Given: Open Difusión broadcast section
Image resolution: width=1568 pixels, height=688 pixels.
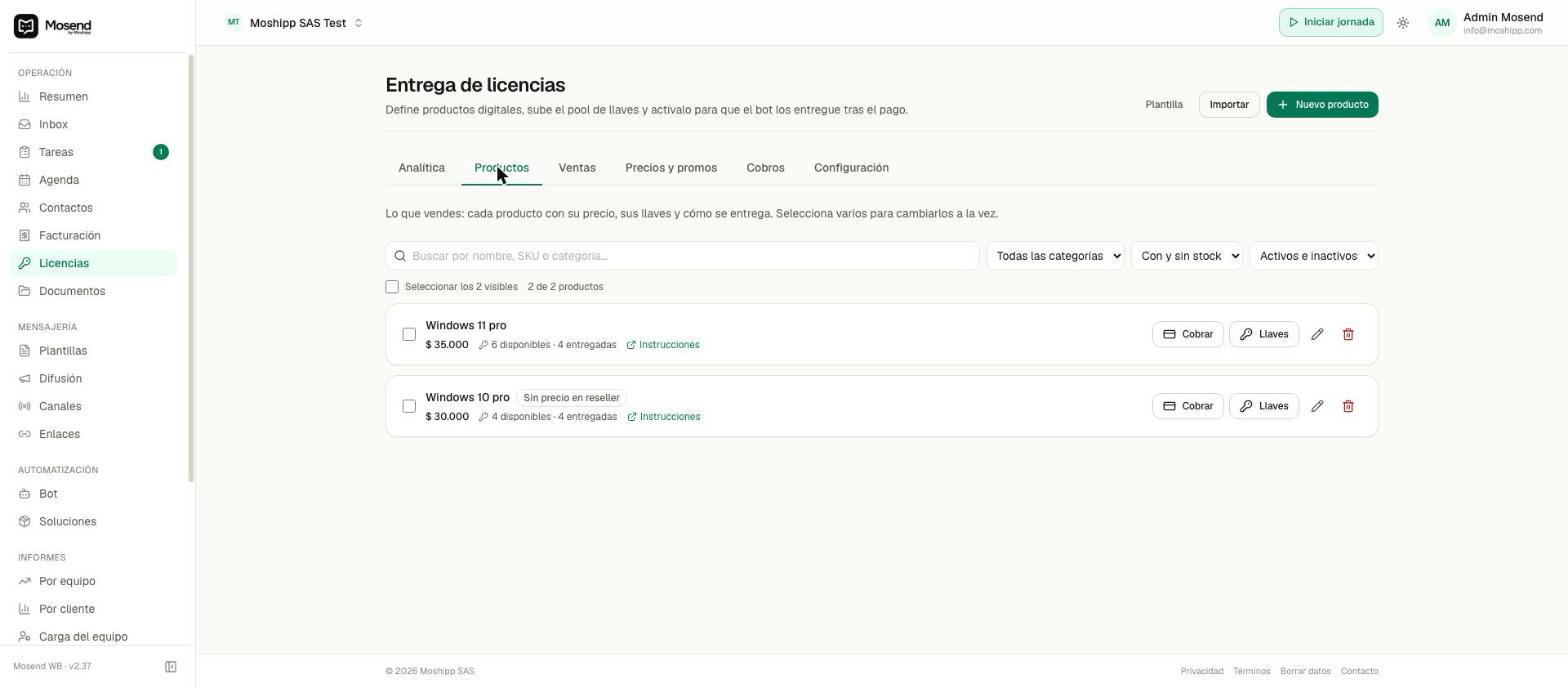Looking at the screenshot, I should point(94,379).
